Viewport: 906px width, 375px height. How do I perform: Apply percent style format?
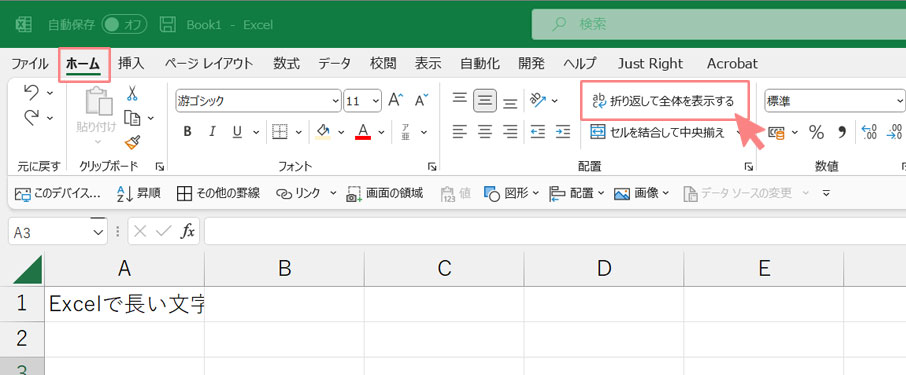tap(816, 133)
